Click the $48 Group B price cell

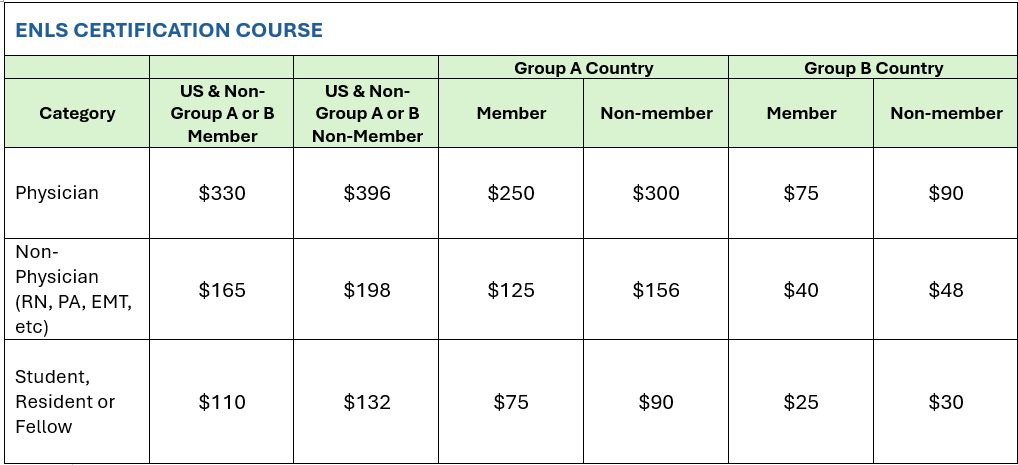(x=946, y=290)
